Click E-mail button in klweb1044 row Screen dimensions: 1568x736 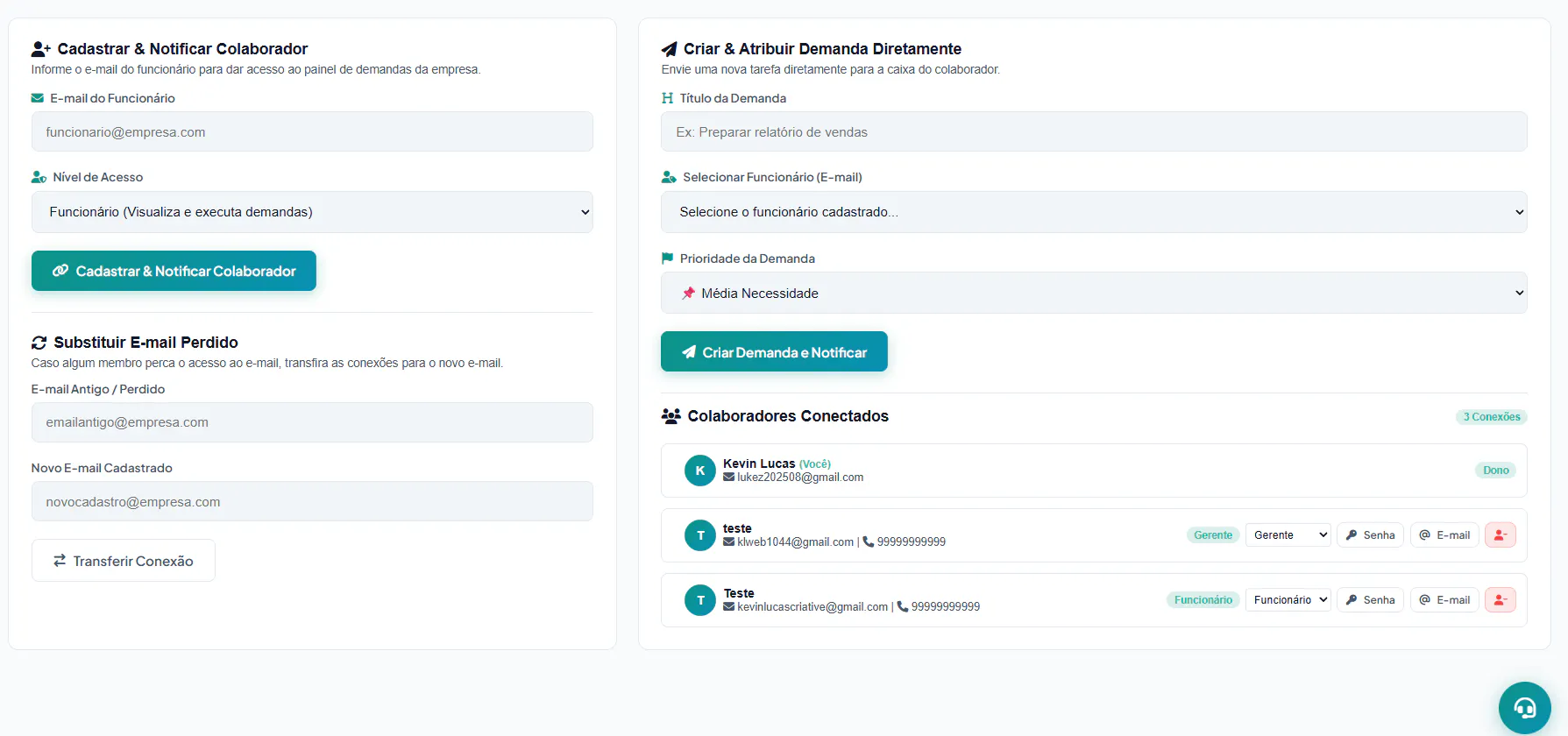1444,535
